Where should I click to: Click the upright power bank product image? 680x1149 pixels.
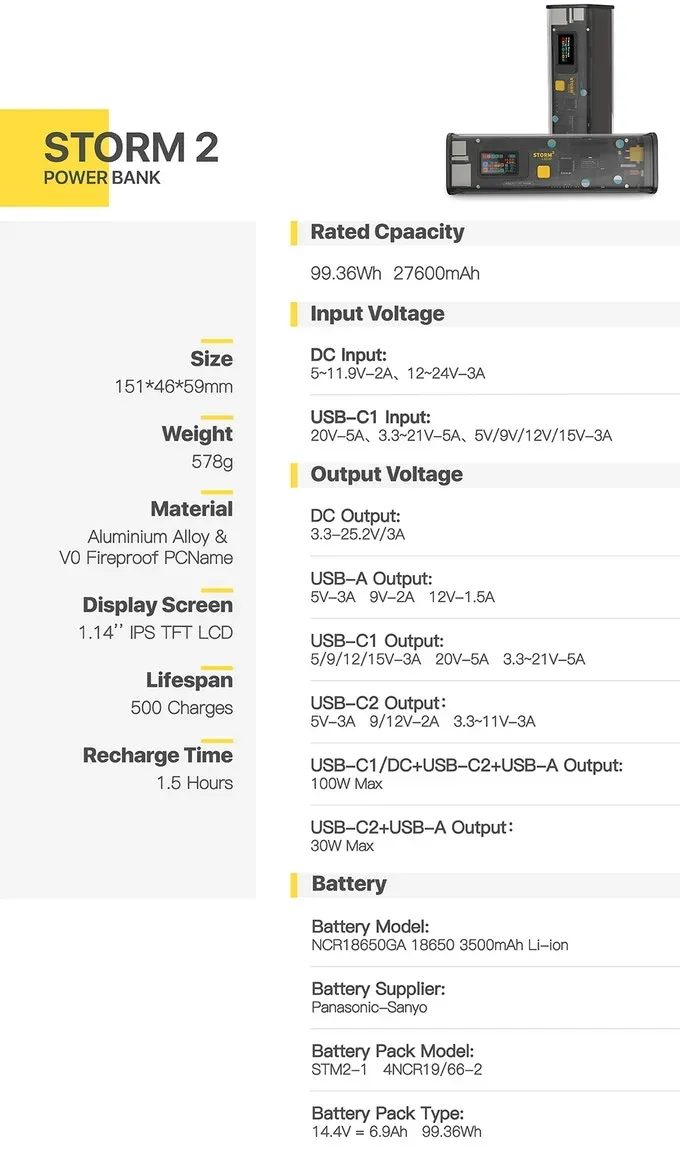[x=578, y=68]
